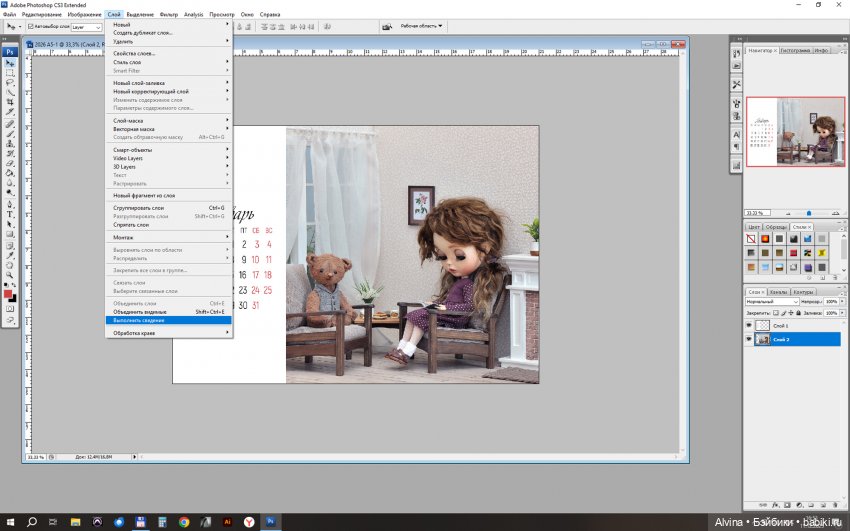Open the Нормальный blend mode dropdown
This screenshot has height=531, width=850.
(x=773, y=301)
